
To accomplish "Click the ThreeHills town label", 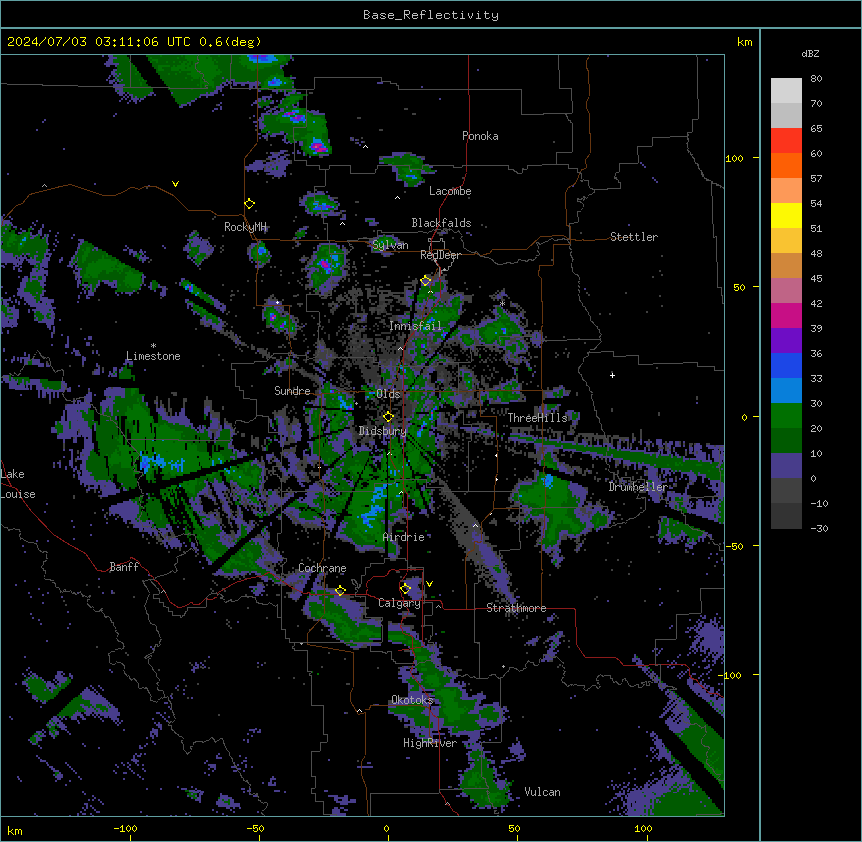I will coord(537,418).
